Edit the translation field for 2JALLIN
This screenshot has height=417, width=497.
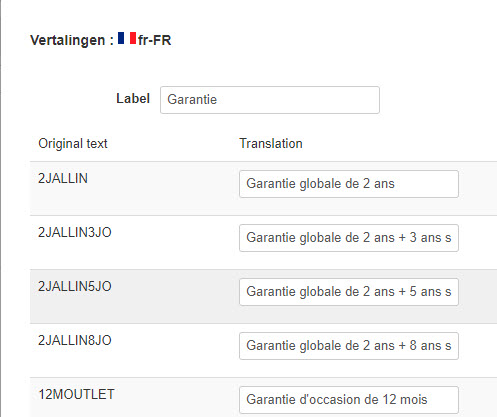(349, 184)
